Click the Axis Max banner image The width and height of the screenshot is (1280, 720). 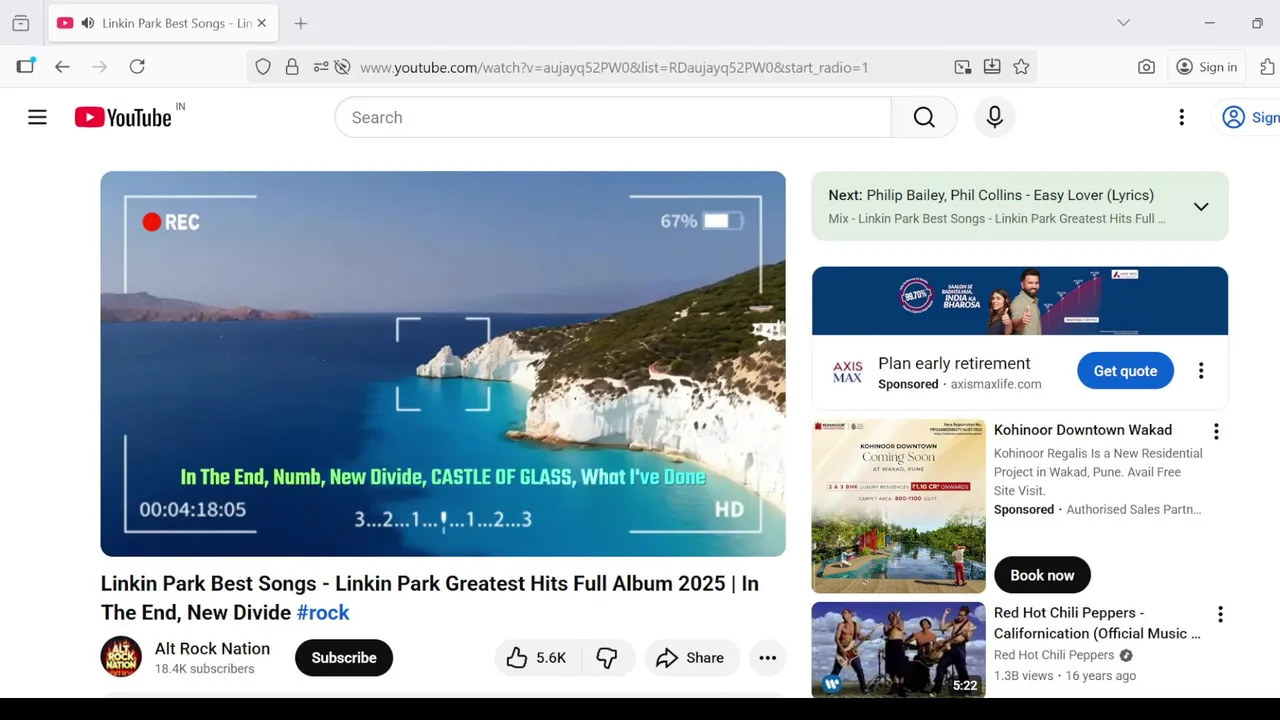tap(1020, 301)
